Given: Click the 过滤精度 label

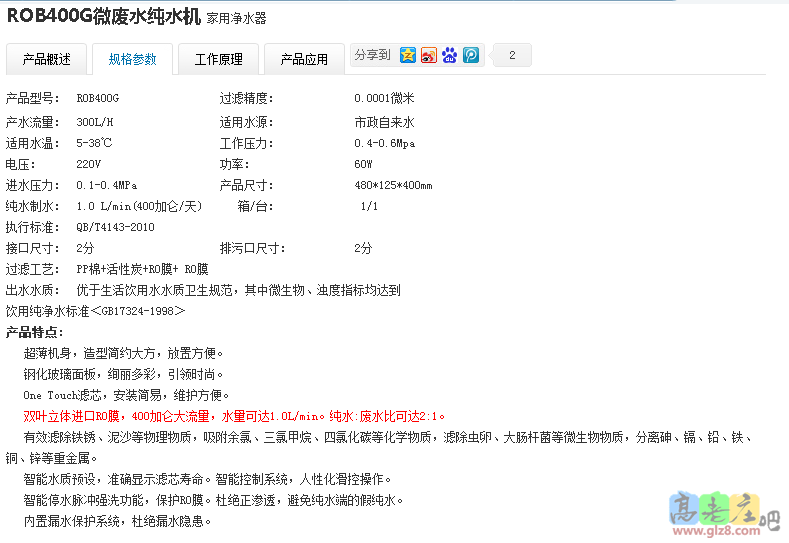Looking at the screenshot, I should click(x=247, y=98).
